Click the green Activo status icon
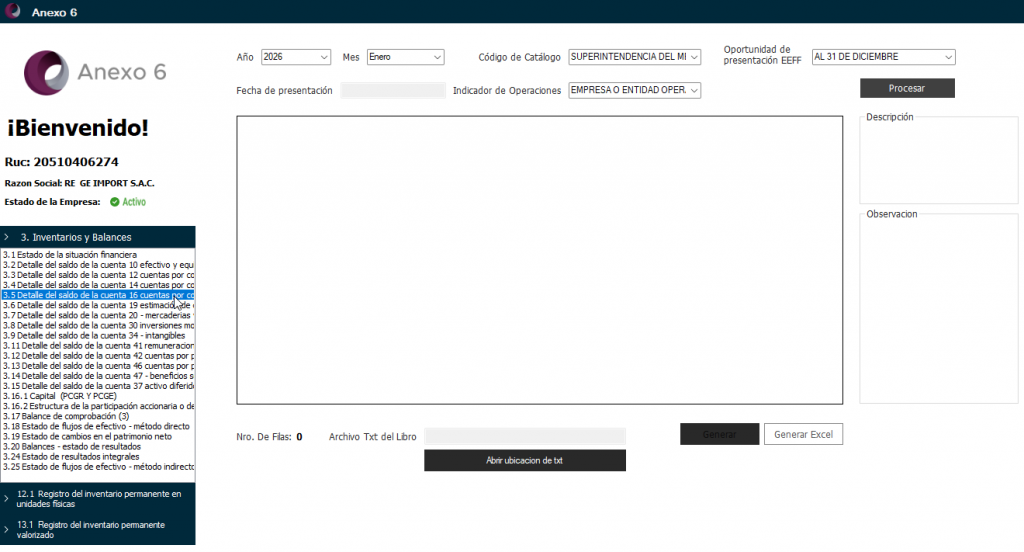The image size is (1024, 552). click(x=114, y=202)
